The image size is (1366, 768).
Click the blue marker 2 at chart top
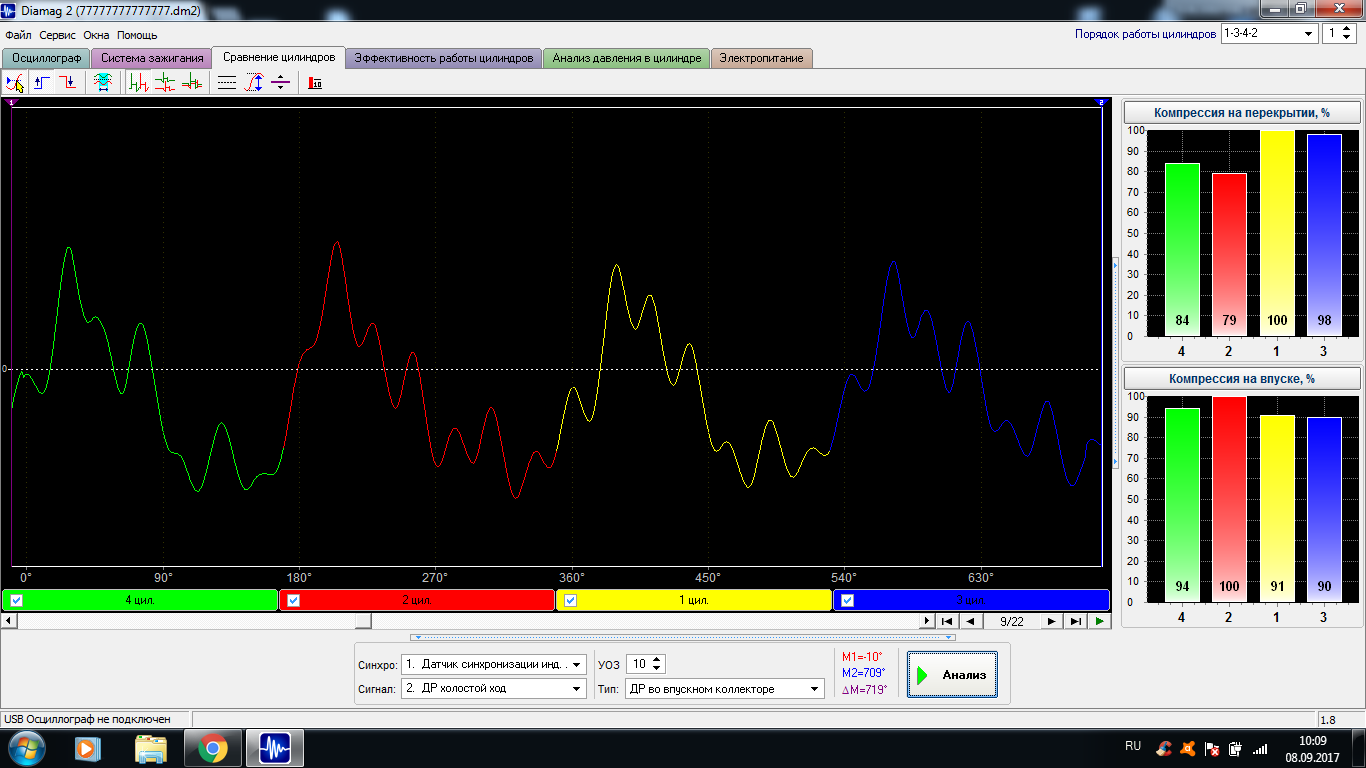coord(1102,102)
